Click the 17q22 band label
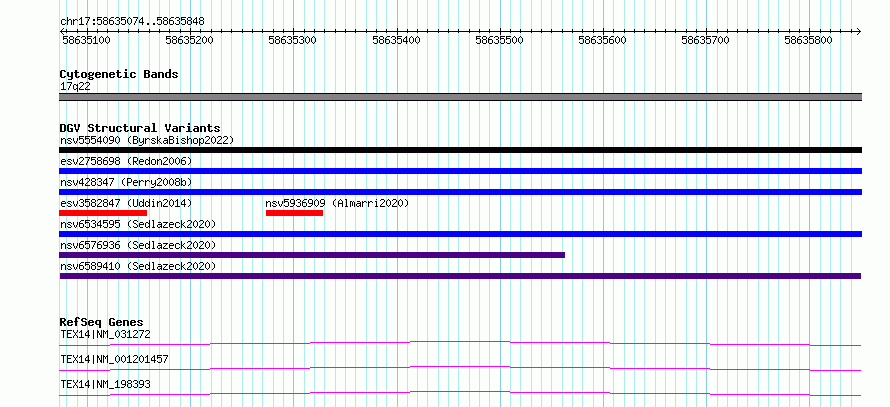Viewport: 890px width, 407px height. (75, 87)
